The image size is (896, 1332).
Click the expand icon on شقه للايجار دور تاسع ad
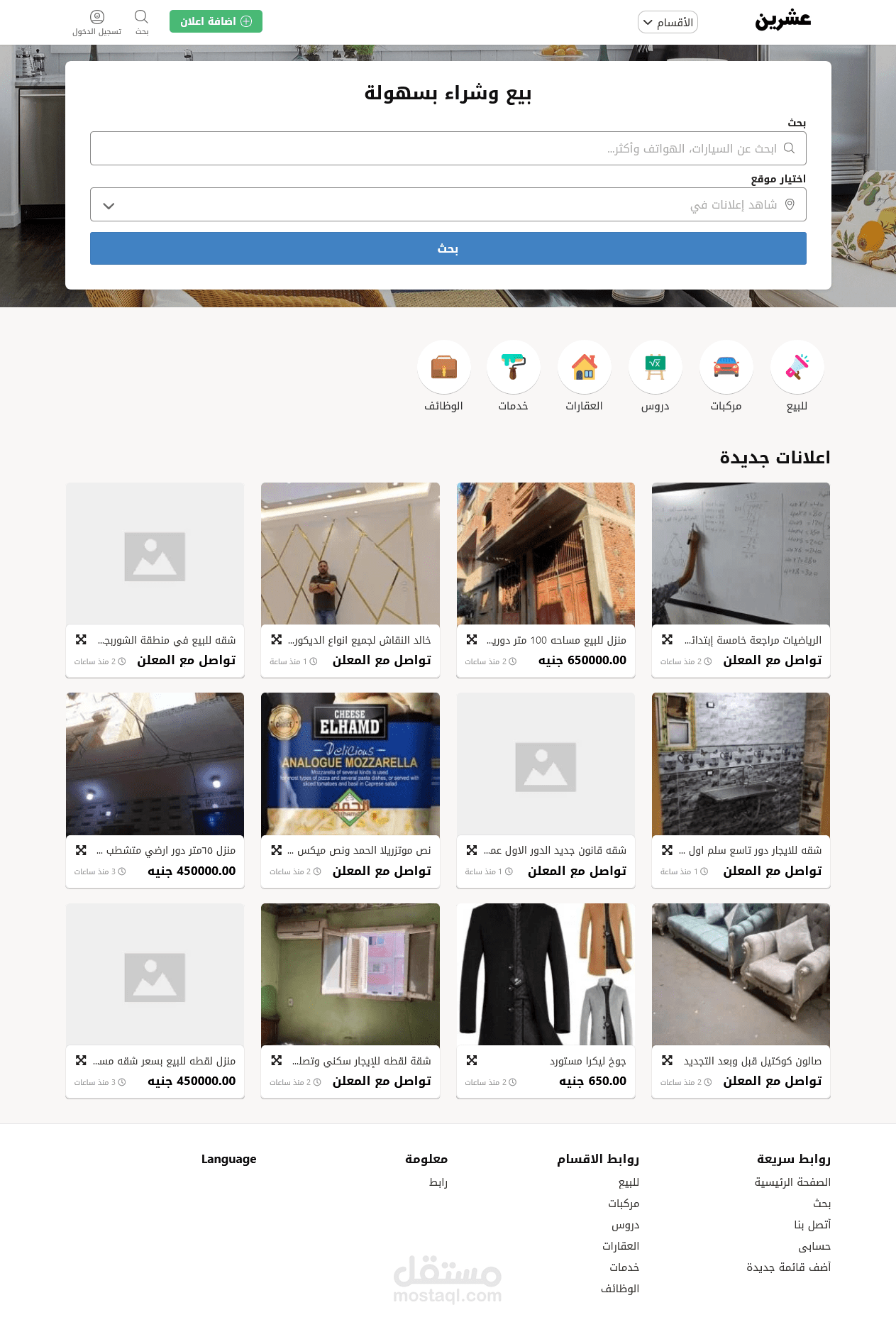(667, 850)
